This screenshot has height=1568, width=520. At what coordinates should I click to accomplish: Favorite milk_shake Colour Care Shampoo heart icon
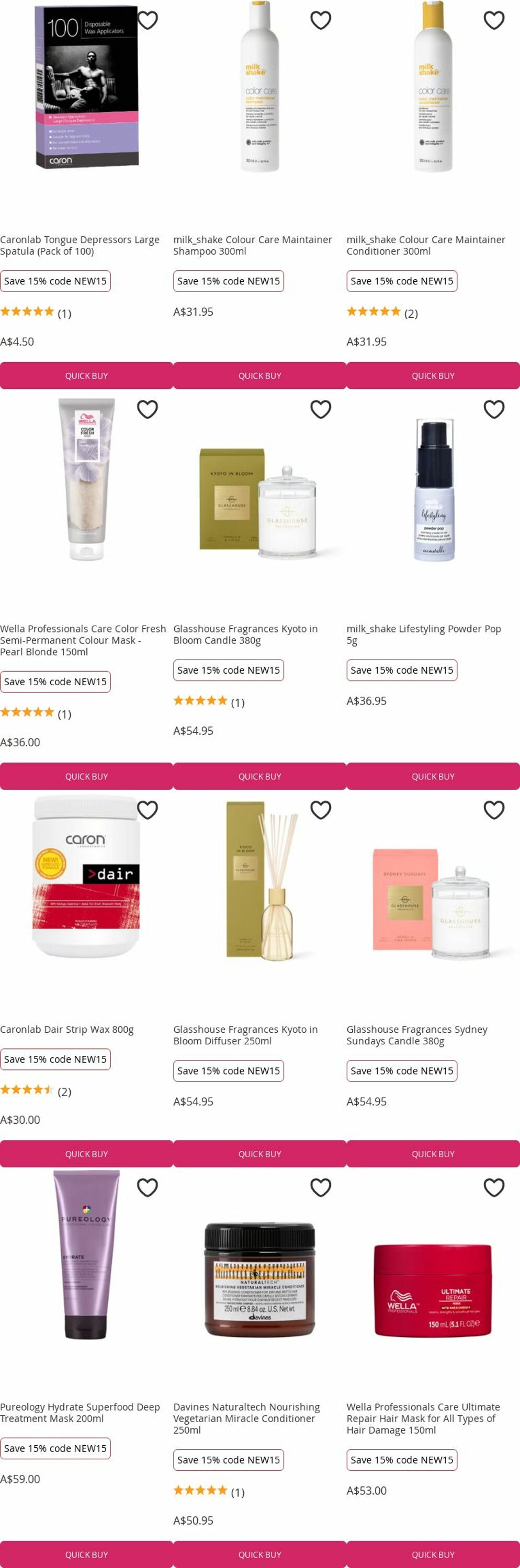pos(321,20)
